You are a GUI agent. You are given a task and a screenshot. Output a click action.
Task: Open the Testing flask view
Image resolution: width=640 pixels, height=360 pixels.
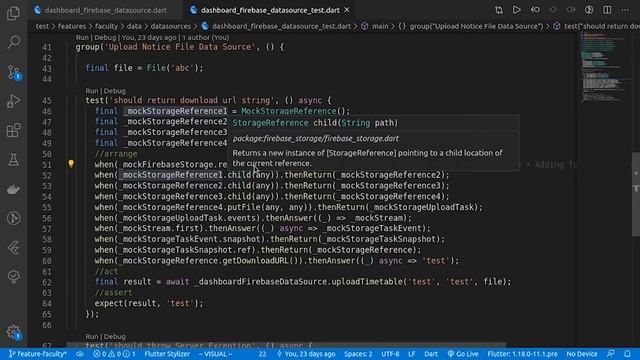[x=13, y=160]
